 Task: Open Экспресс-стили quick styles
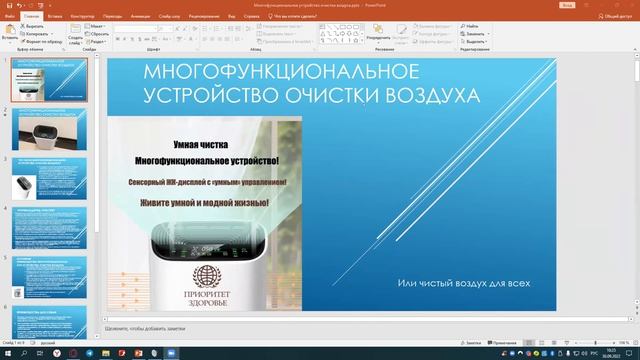point(401,34)
